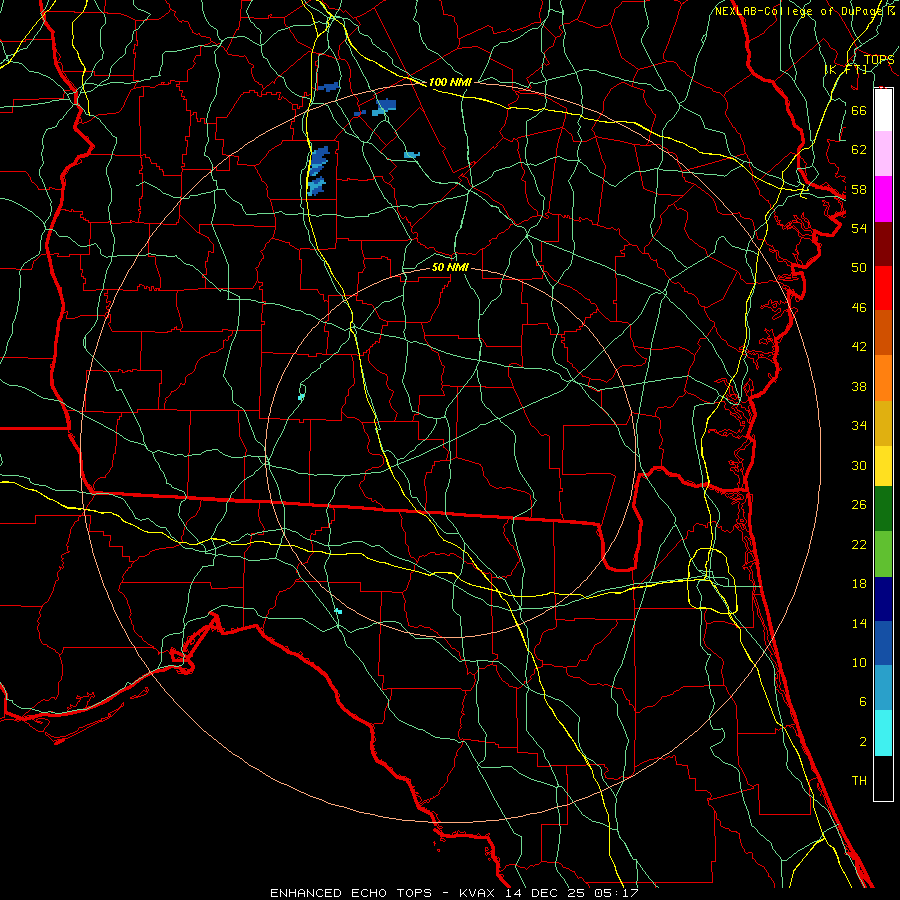Click the navy 14-18 legend color band
900x900 pixels.
click(x=883, y=599)
